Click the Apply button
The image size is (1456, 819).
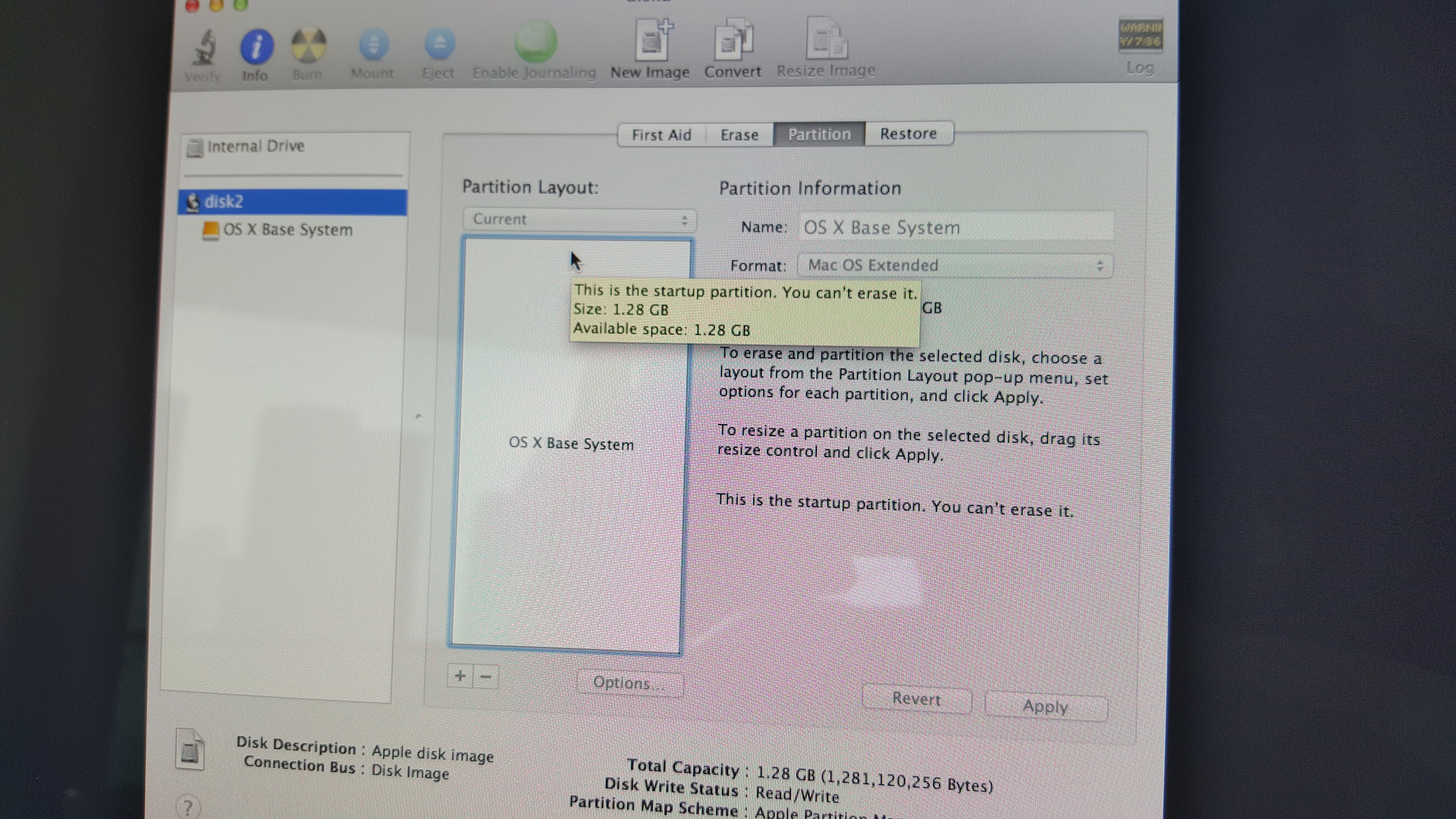(1045, 707)
